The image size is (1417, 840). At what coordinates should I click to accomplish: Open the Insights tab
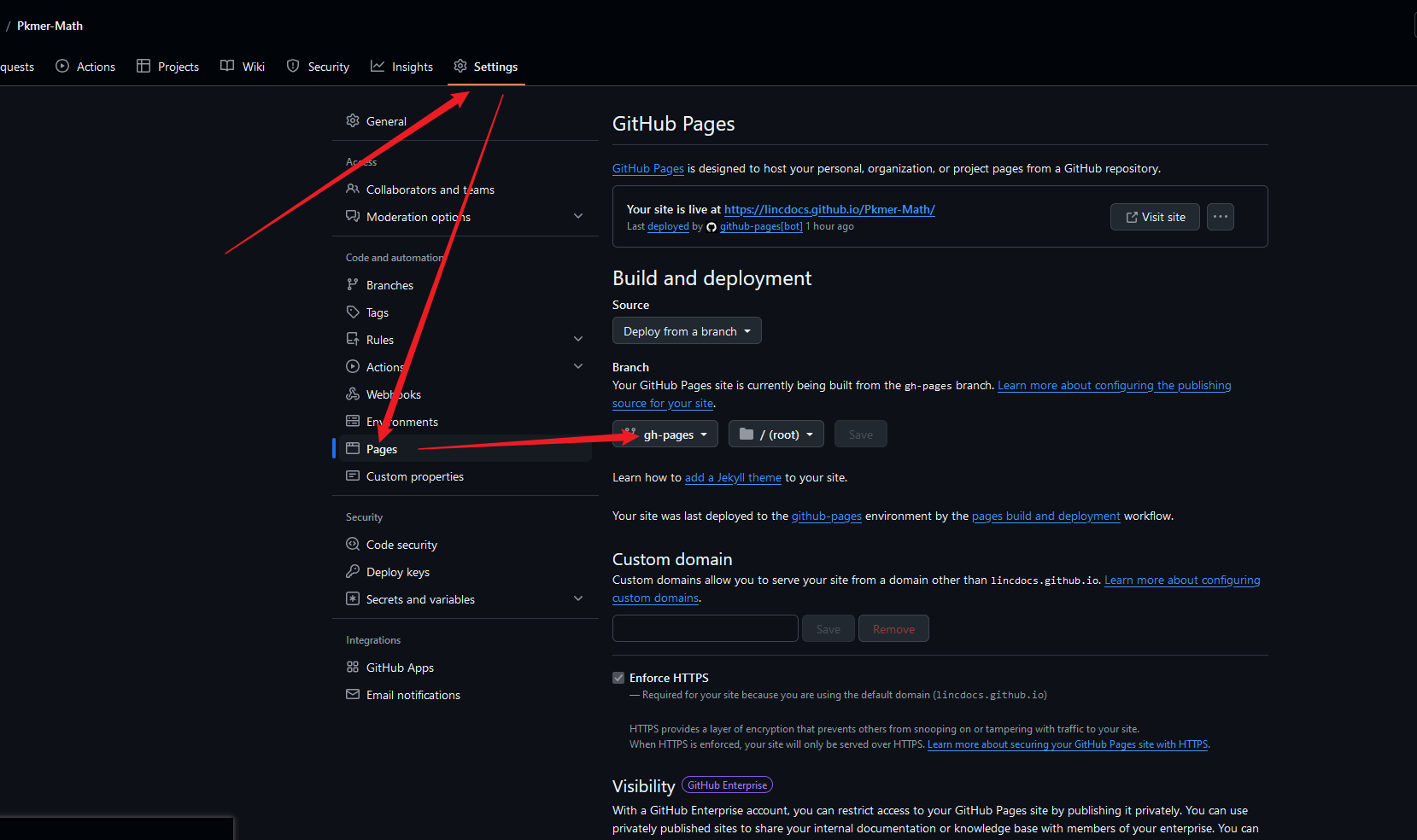pyautogui.click(x=401, y=67)
